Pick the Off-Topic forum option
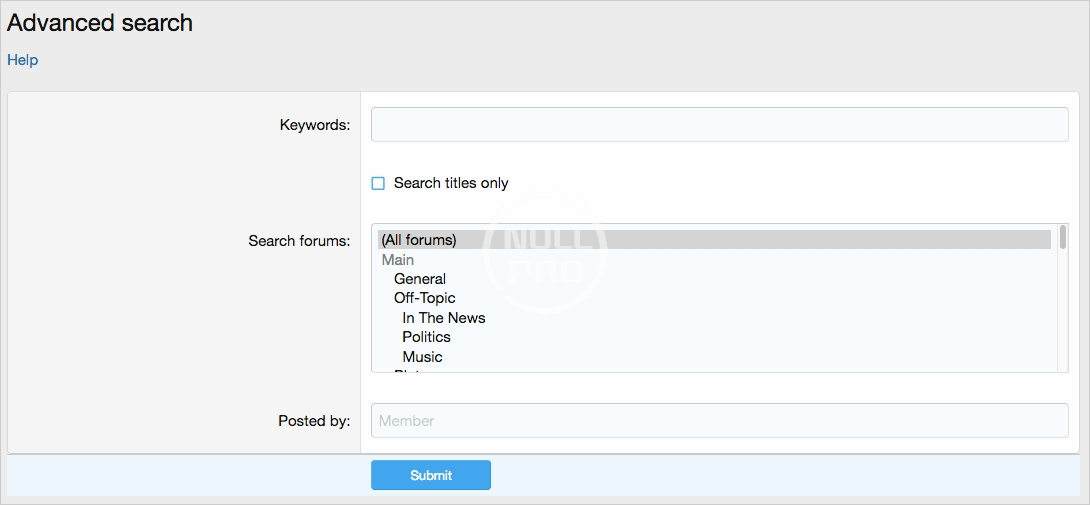The width and height of the screenshot is (1090, 505). (x=424, y=298)
